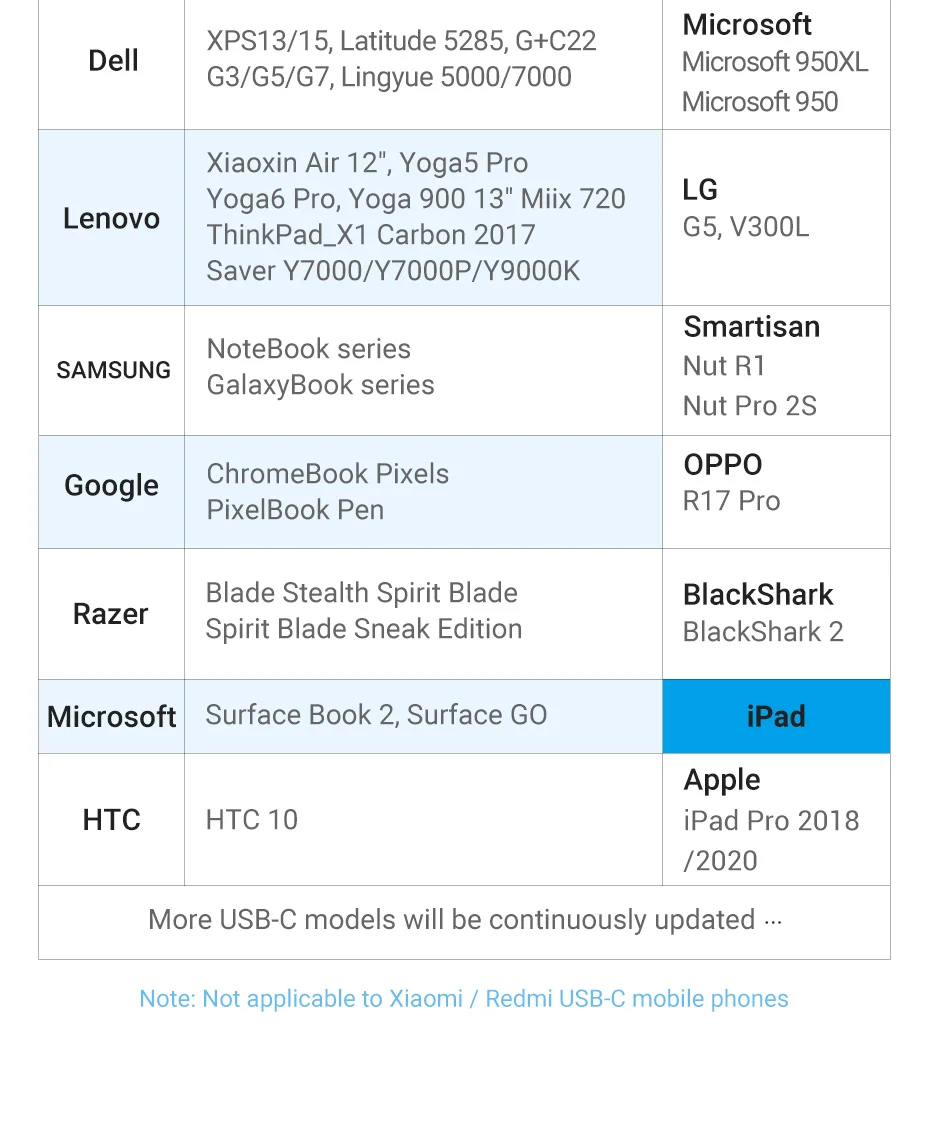The image size is (930, 1147).
Task: Click the blue iPad header cell
Action: pyautogui.click(x=776, y=717)
